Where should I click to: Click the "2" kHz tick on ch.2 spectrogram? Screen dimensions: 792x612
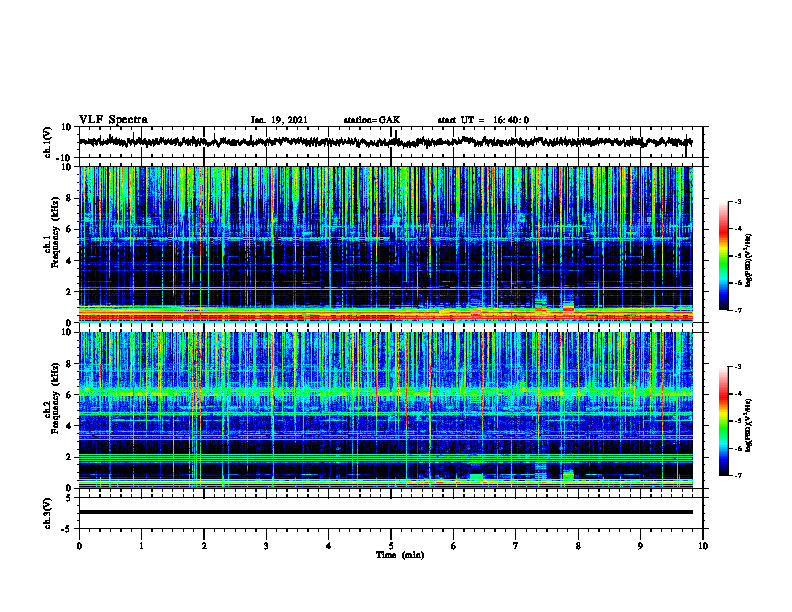70,457
